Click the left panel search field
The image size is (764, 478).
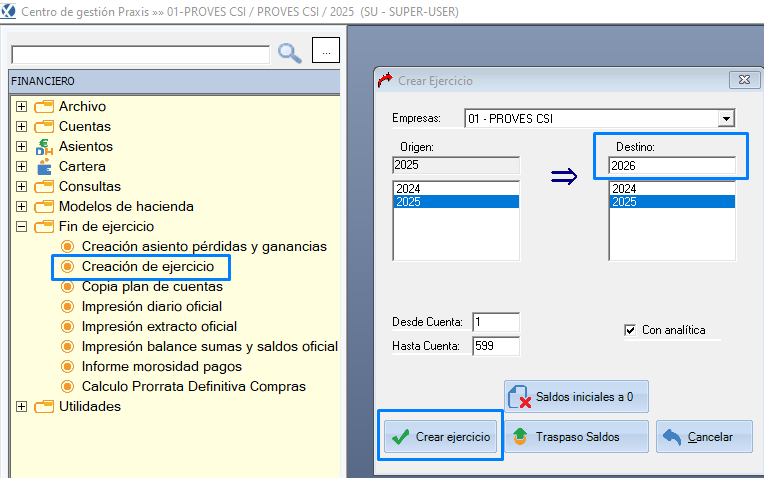[x=140, y=54]
